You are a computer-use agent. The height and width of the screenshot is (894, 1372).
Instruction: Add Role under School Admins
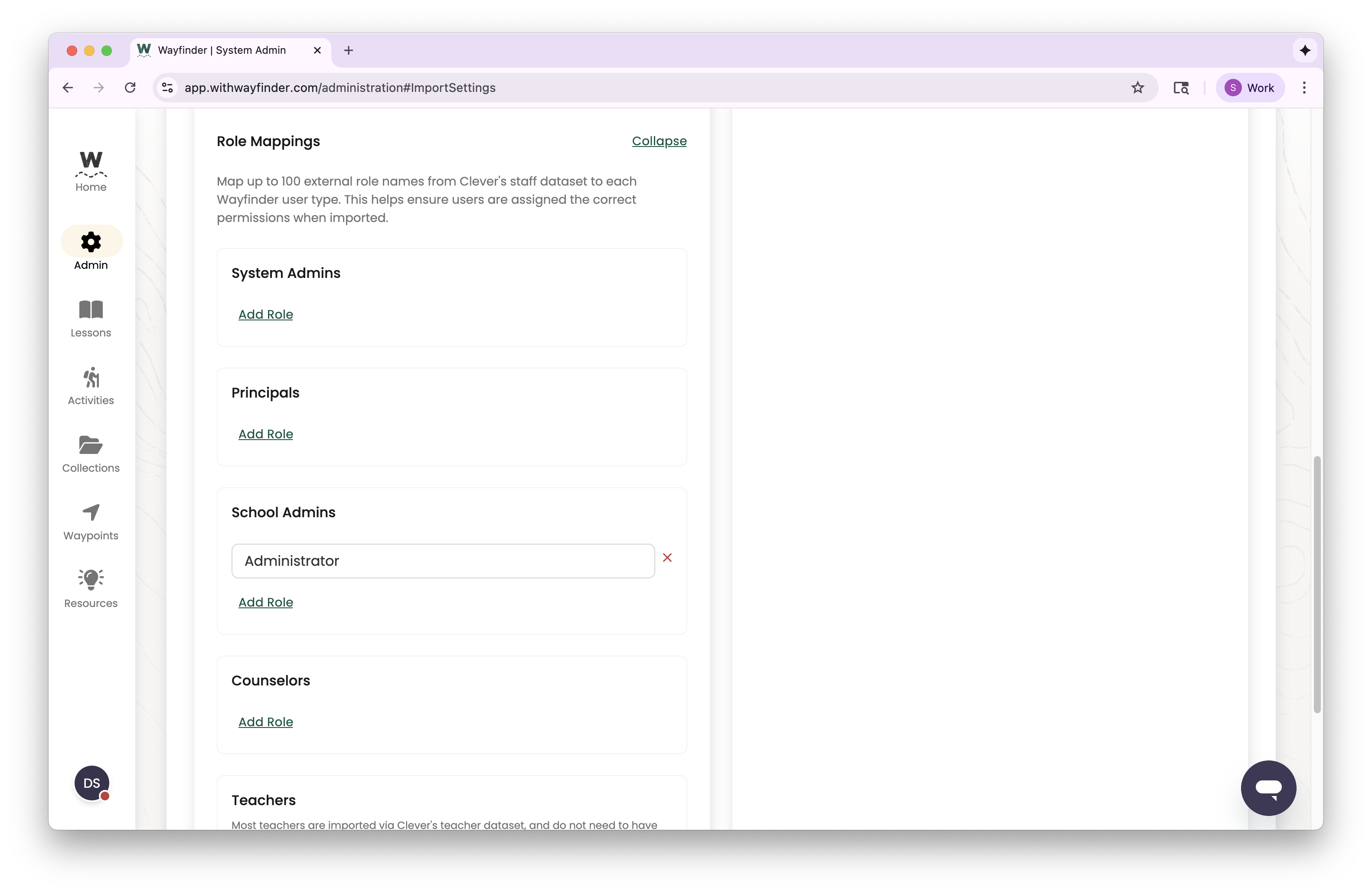coord(265,602)
